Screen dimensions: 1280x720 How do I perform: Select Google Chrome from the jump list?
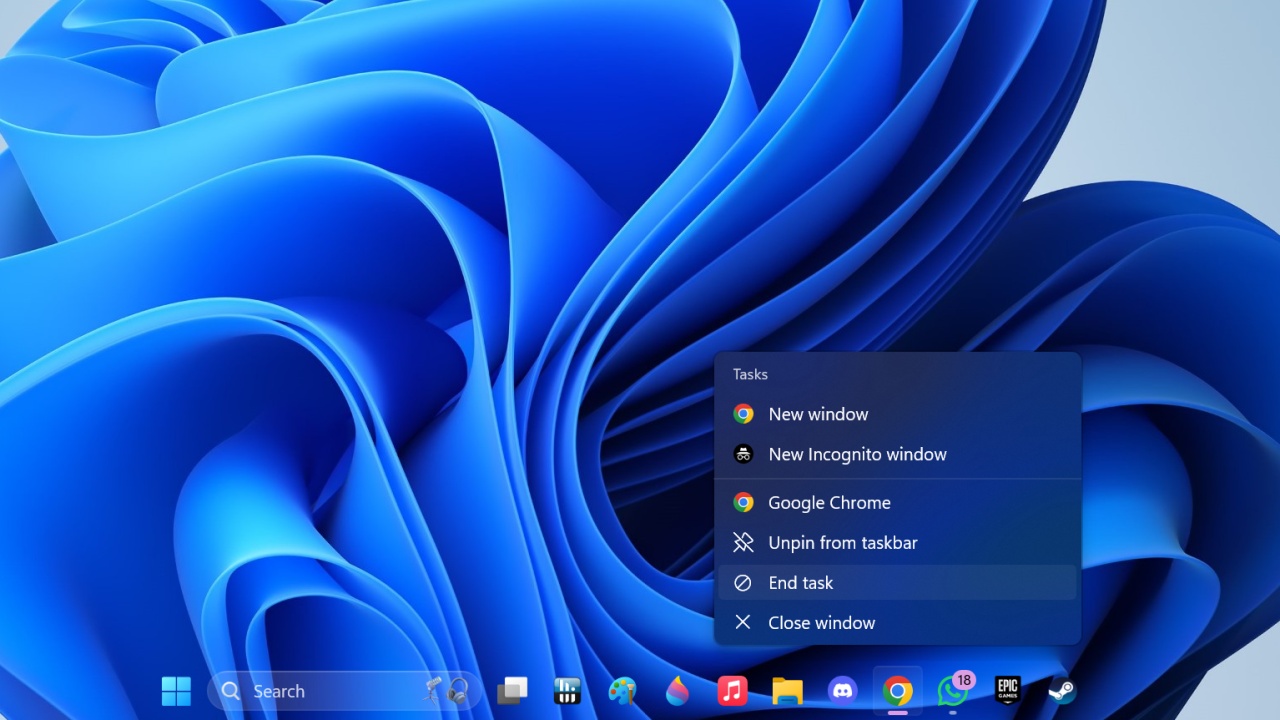pyautogui.click(x=828, y=502)
